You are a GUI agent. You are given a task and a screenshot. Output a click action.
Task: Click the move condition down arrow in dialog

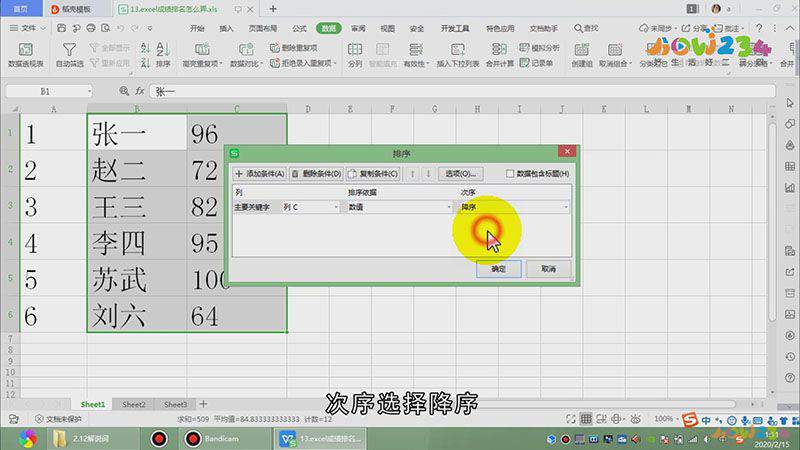[x=428, y=174]
